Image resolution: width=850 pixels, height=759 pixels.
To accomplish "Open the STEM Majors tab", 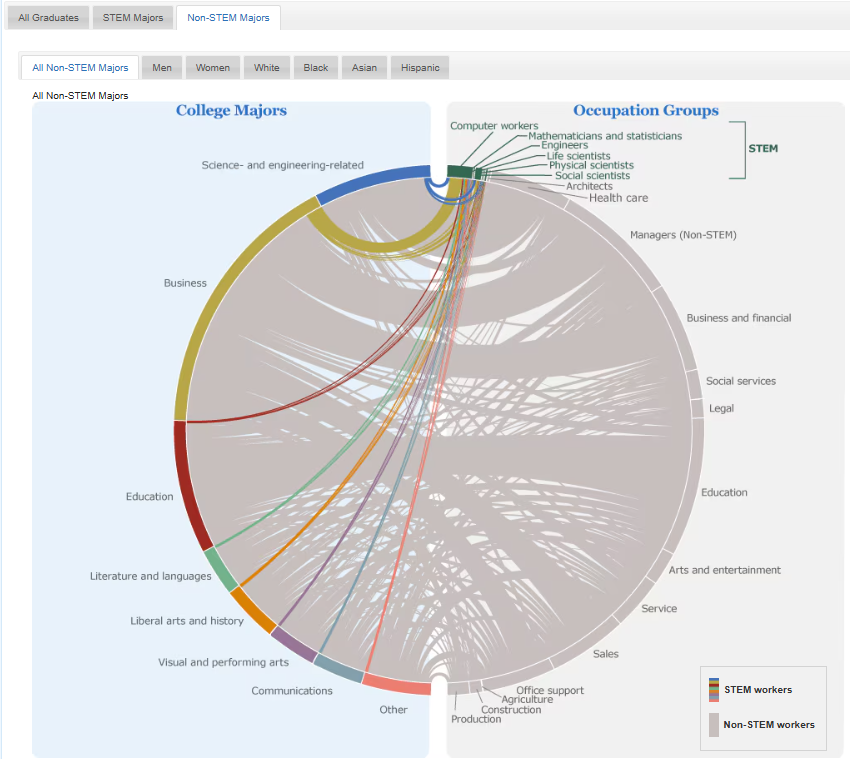I will click(133, 18).
